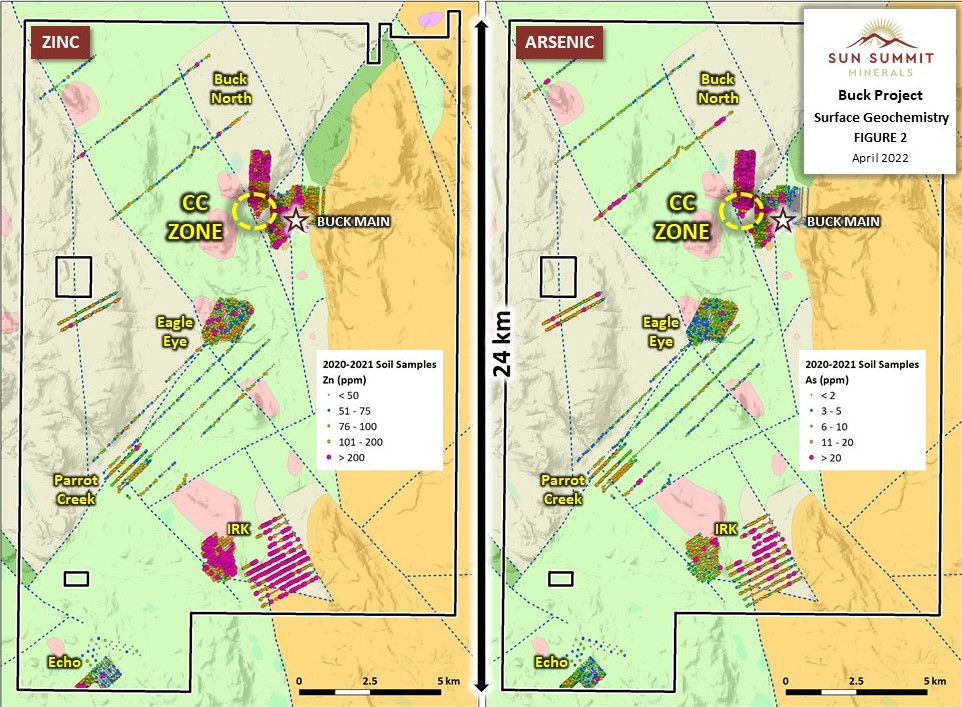This screenshot has width=962, height=707.
Task: Click the yellow dashed CC Zone circle, Zinc map
Action: [254, 211]
